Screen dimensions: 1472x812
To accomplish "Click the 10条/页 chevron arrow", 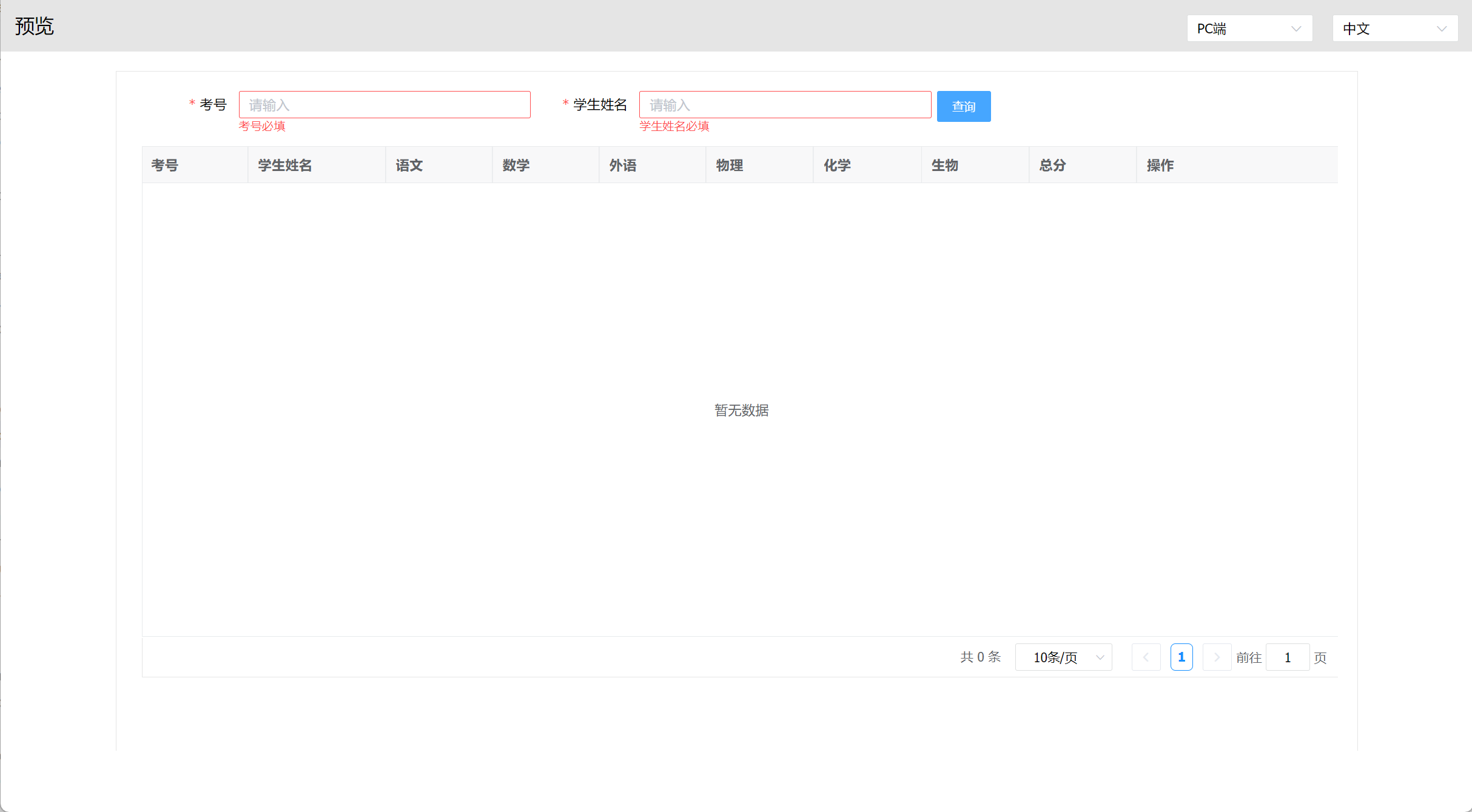I will pyautogui.click(x=1100, y=657).
